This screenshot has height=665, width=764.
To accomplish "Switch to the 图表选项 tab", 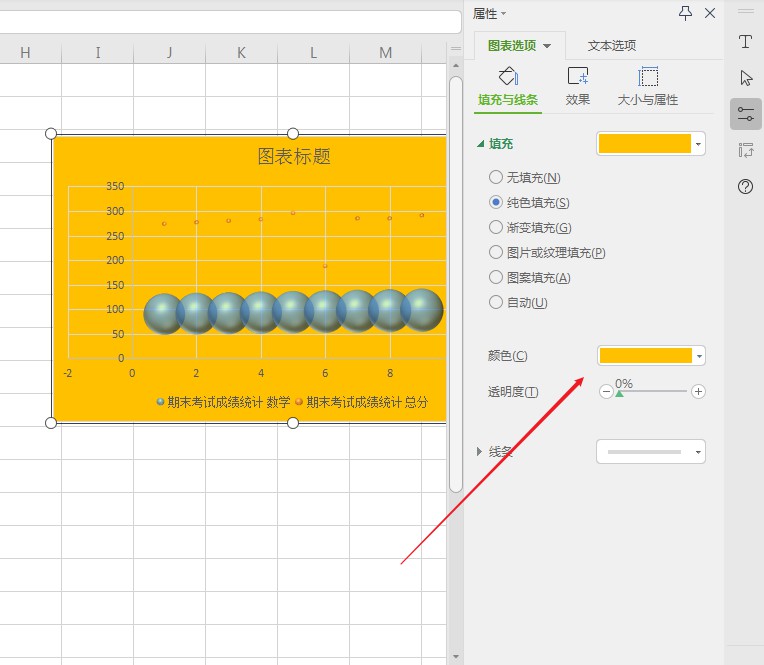I will pyautogui.click(x=512, y=46).
